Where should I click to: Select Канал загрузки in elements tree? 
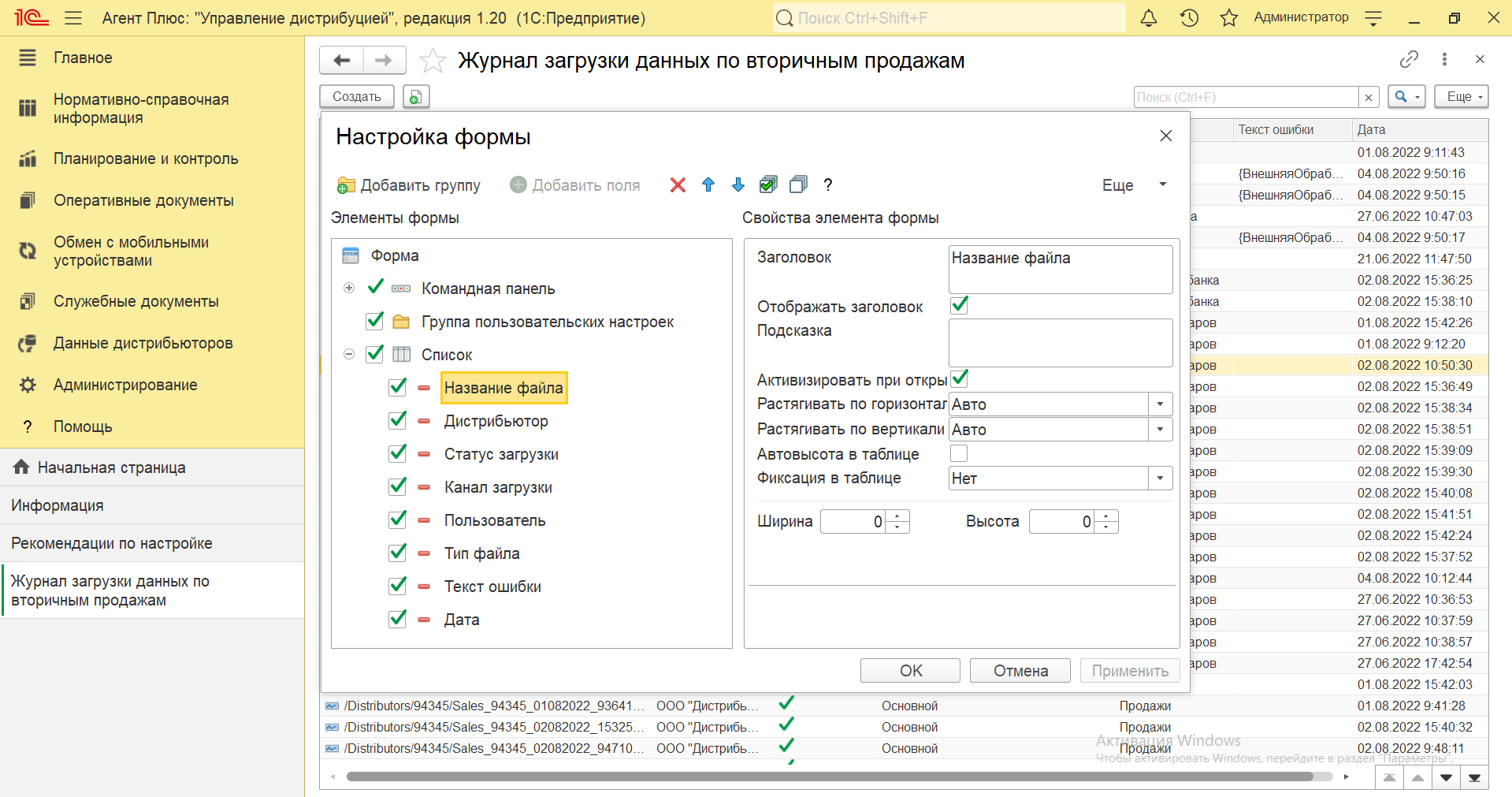[x=498, y=487]
